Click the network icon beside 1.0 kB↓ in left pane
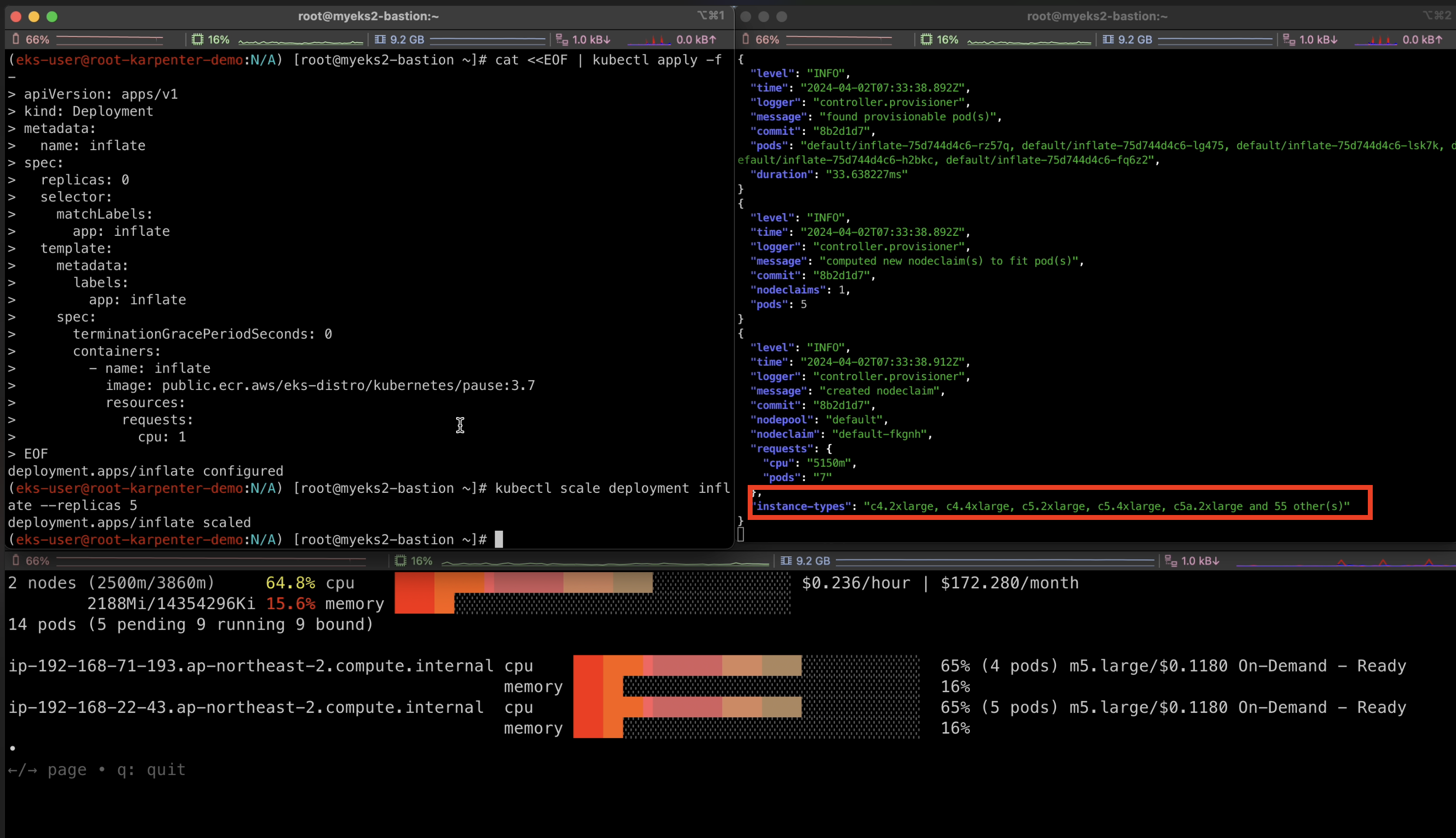 tap(562, 39)
